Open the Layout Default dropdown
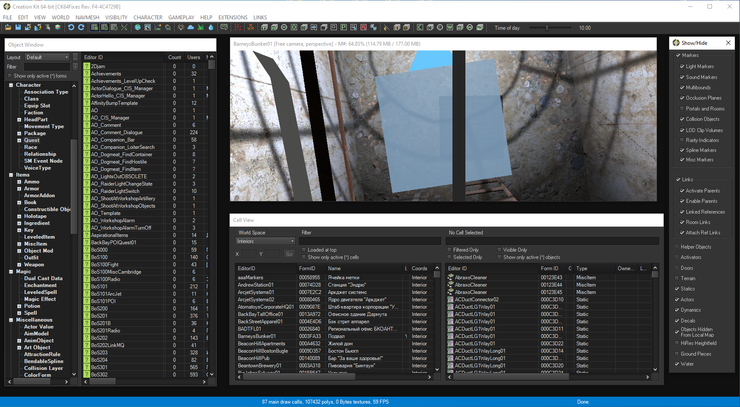This screenshot has width=740, height=407. 48,58
